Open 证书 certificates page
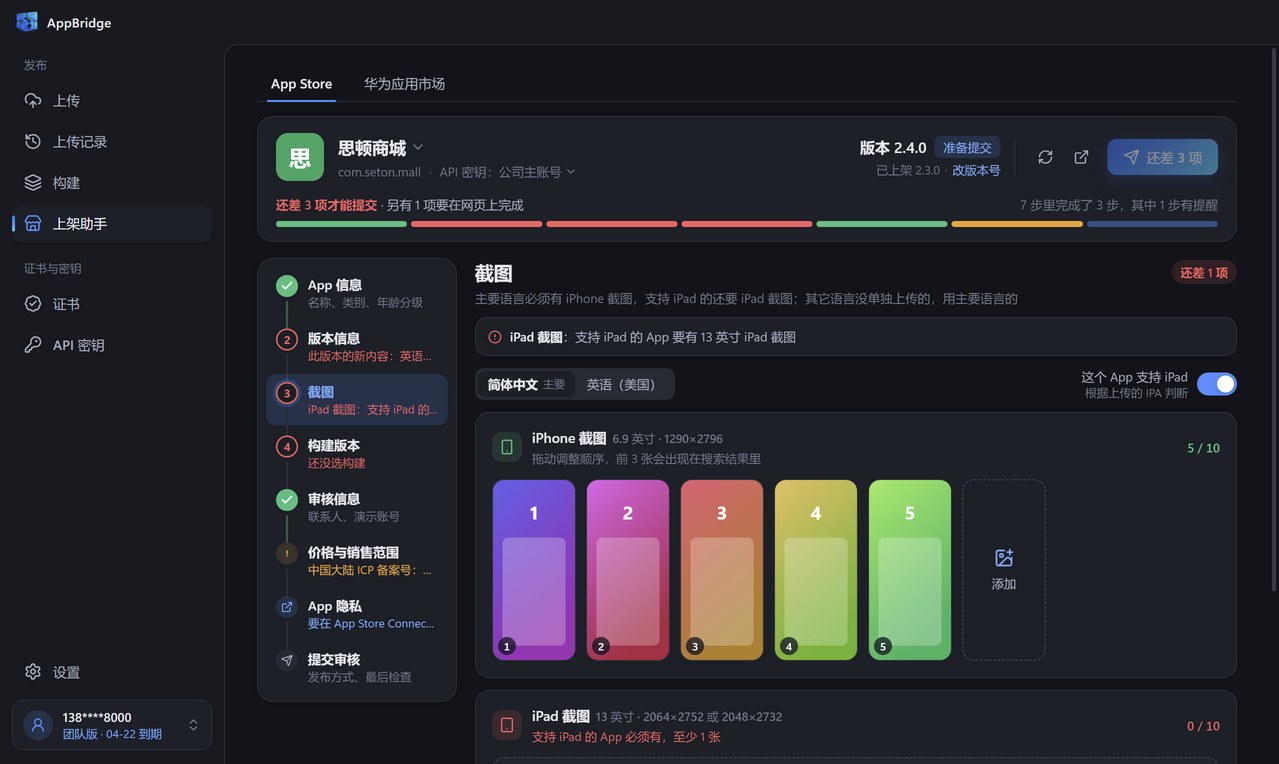Viewport: 1279px width, 764px height. 112,304
